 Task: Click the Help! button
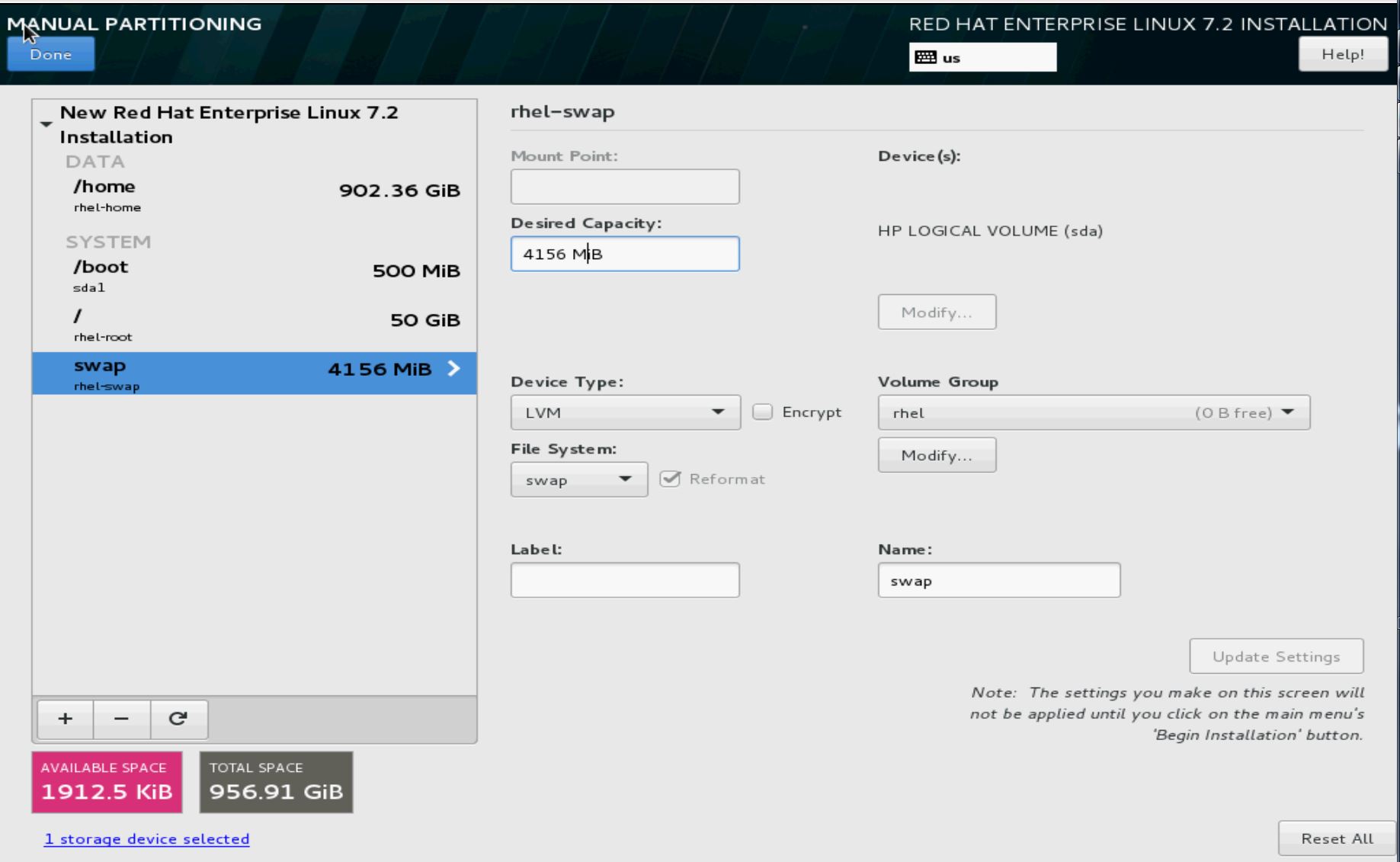(1343, 54)
